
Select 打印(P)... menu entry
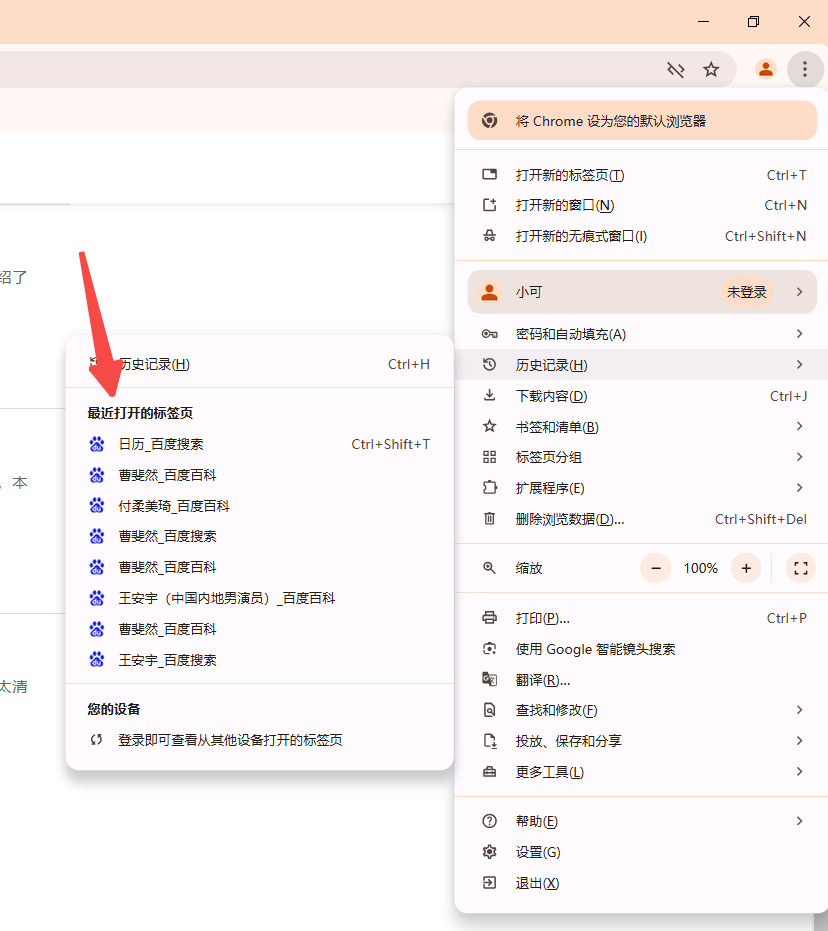coord(642,618)
